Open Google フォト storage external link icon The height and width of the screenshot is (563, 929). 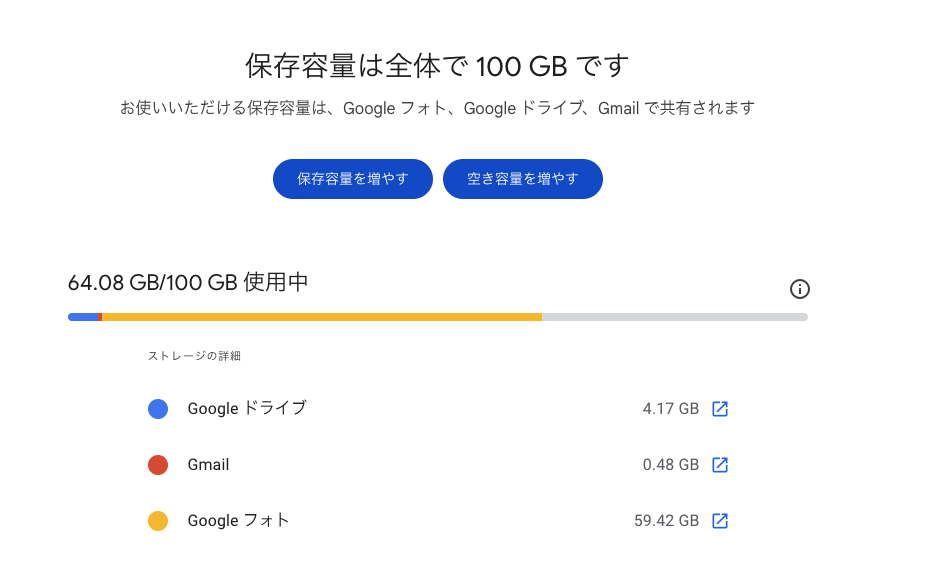[x=720, y=521]
